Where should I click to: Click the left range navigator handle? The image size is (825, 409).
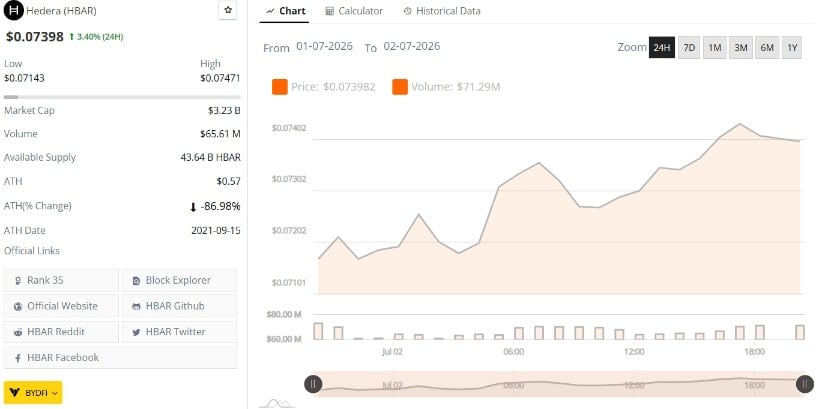pos(313,384)
